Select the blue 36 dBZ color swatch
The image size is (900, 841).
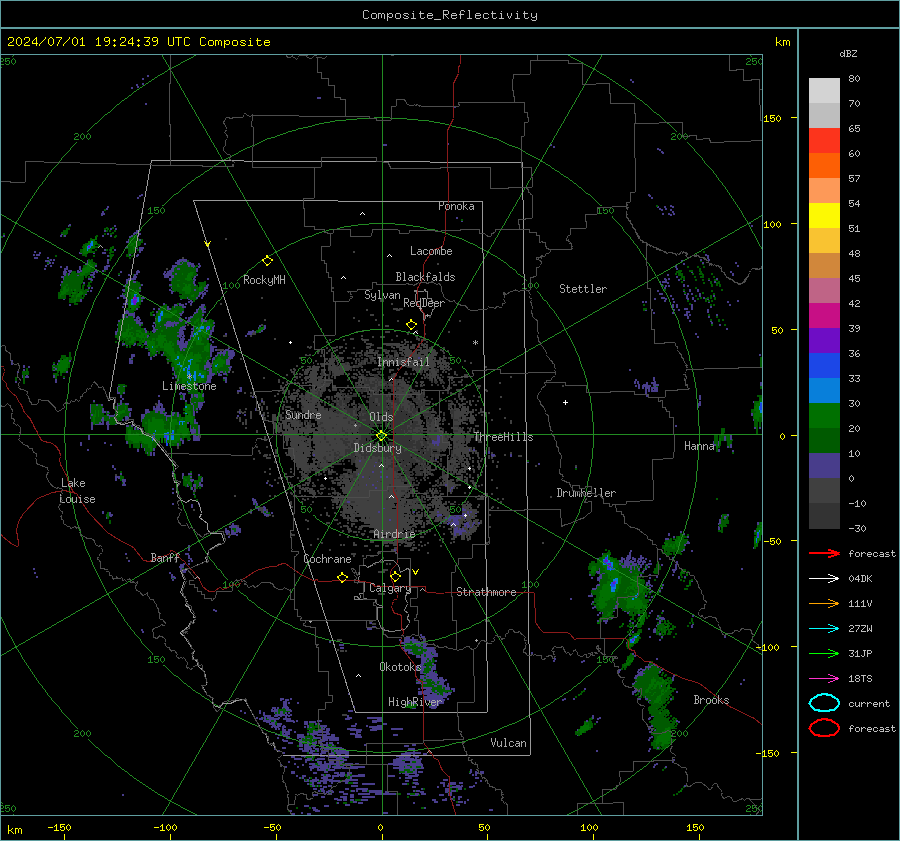coord(824,366)
